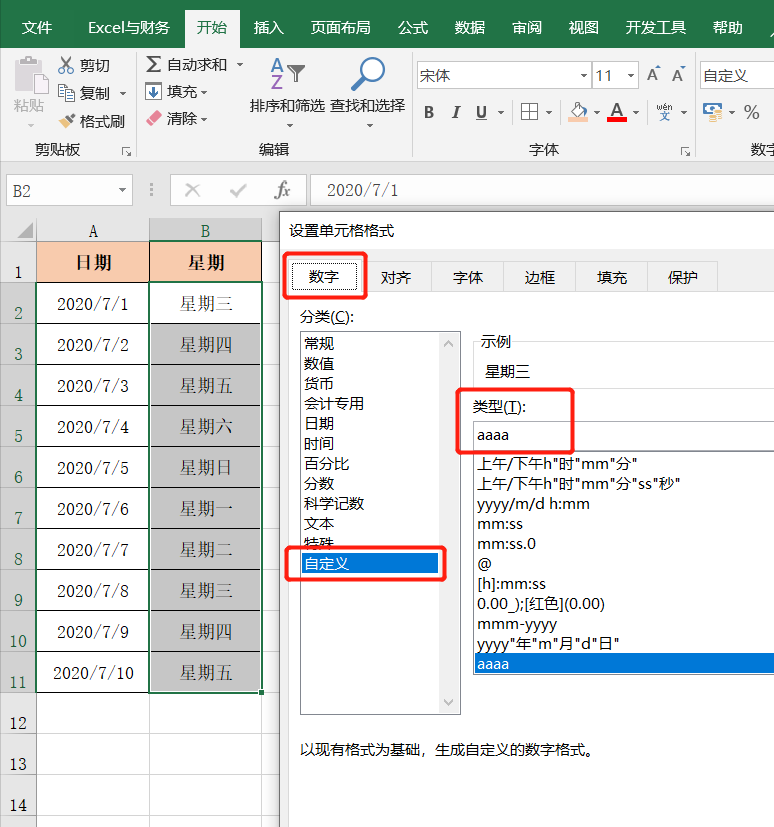Click the formula bar showing 2020/7/1
The height and width of the screenshot is (827, 774).
[542, 190]
